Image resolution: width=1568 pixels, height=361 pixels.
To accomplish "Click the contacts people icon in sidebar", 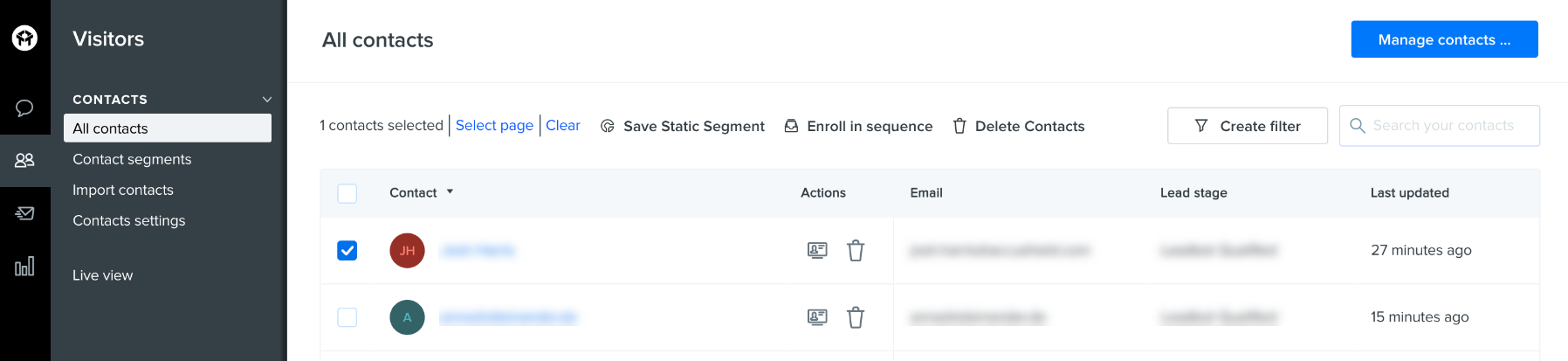I will 24,160.
